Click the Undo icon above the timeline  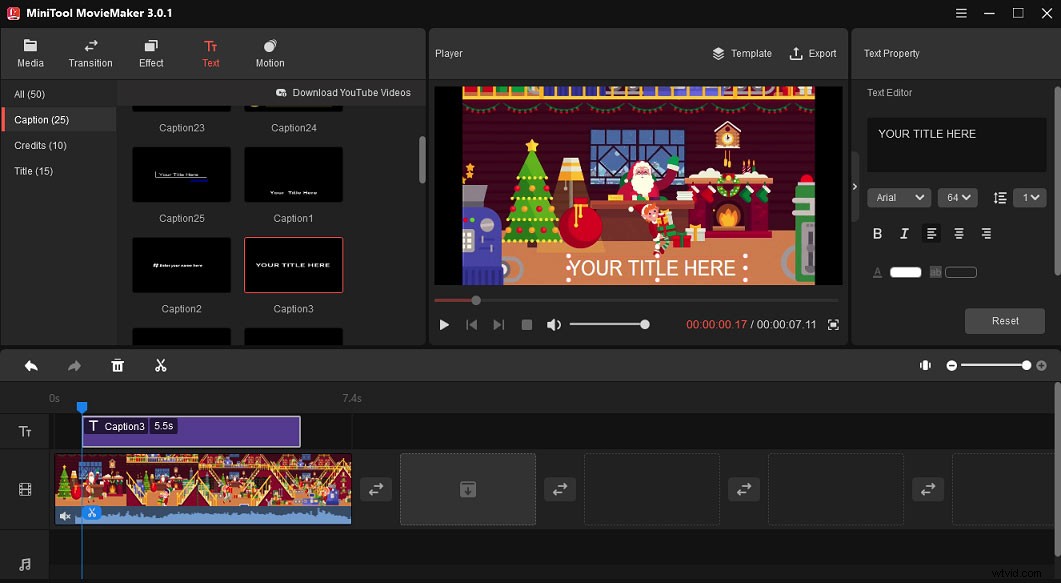29,365
